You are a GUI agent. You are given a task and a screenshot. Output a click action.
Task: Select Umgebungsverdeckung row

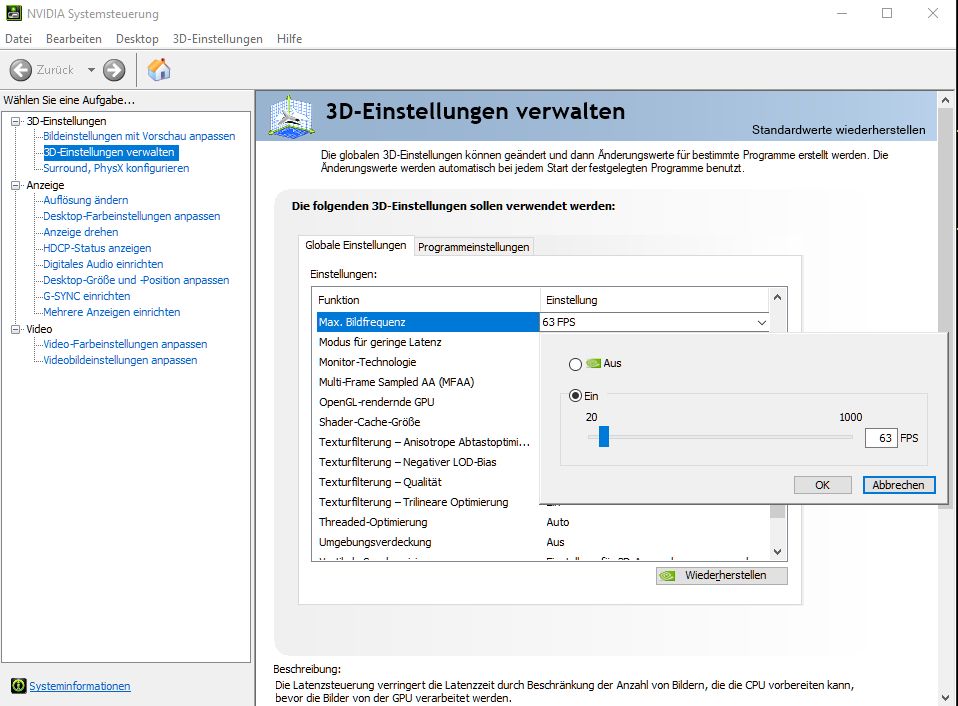click(543, 542)
